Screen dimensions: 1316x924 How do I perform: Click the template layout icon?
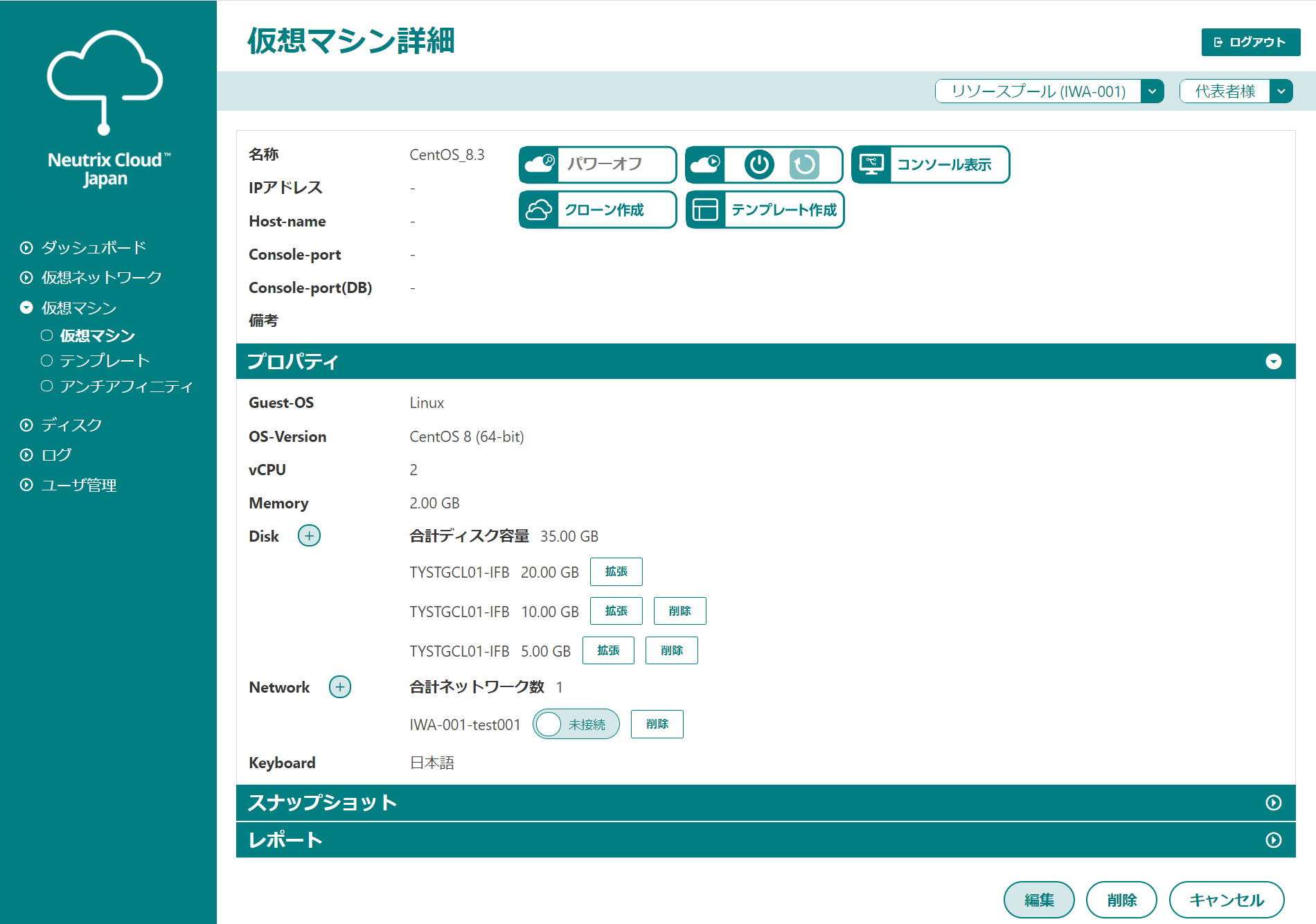coord(706,209)
